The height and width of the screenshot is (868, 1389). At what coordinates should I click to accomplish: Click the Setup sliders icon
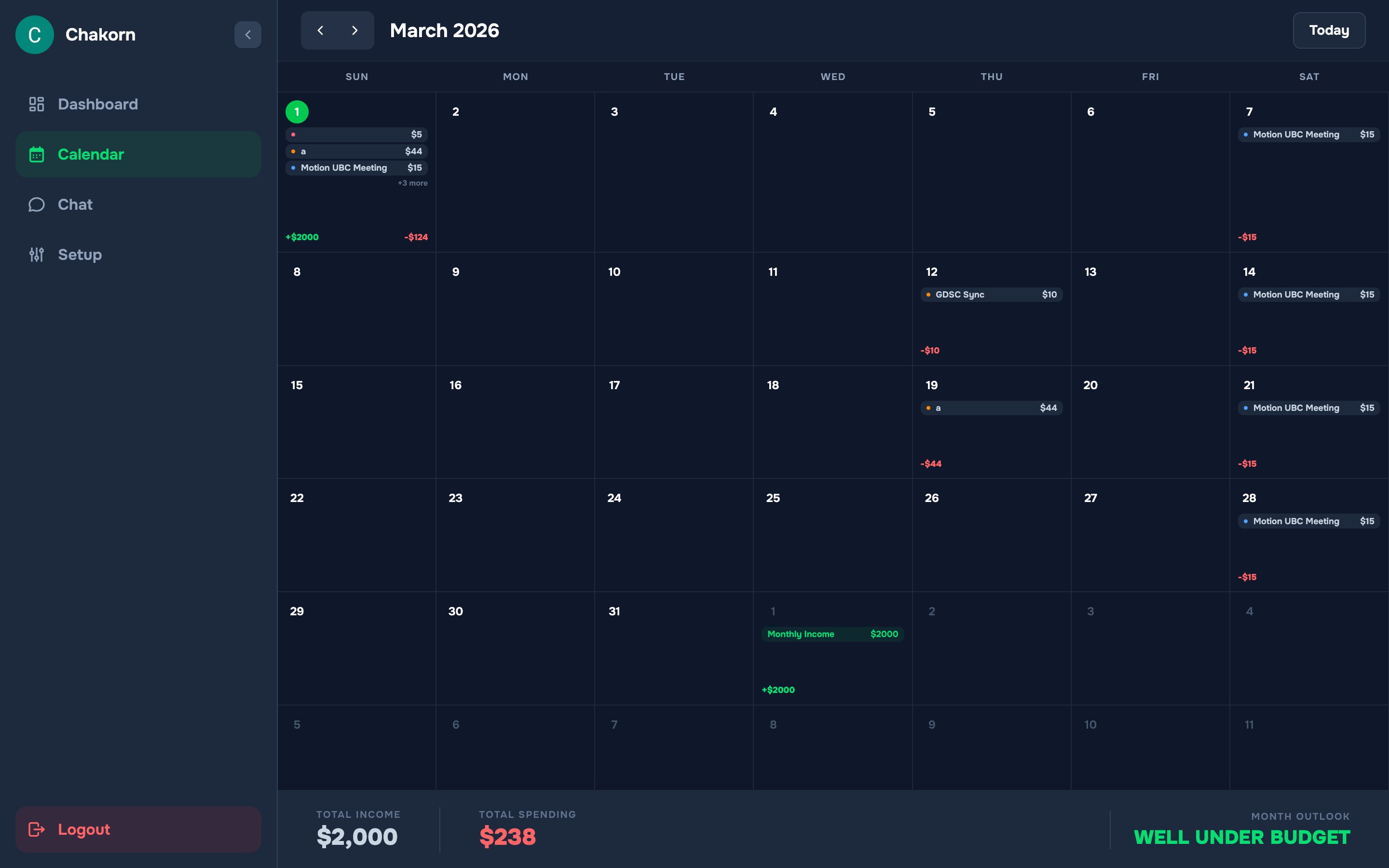click(x=37, y=254)
